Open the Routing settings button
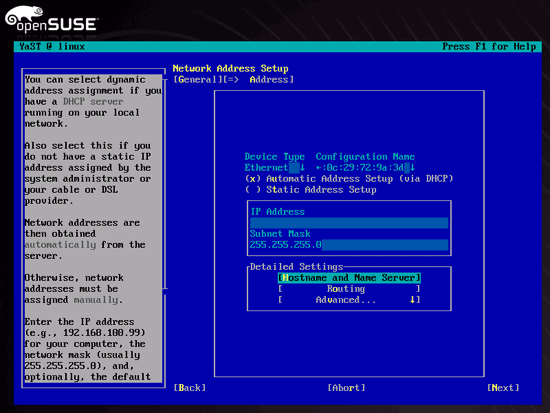Viewport: 550px width, 413px height. click(x=349, y=289)
